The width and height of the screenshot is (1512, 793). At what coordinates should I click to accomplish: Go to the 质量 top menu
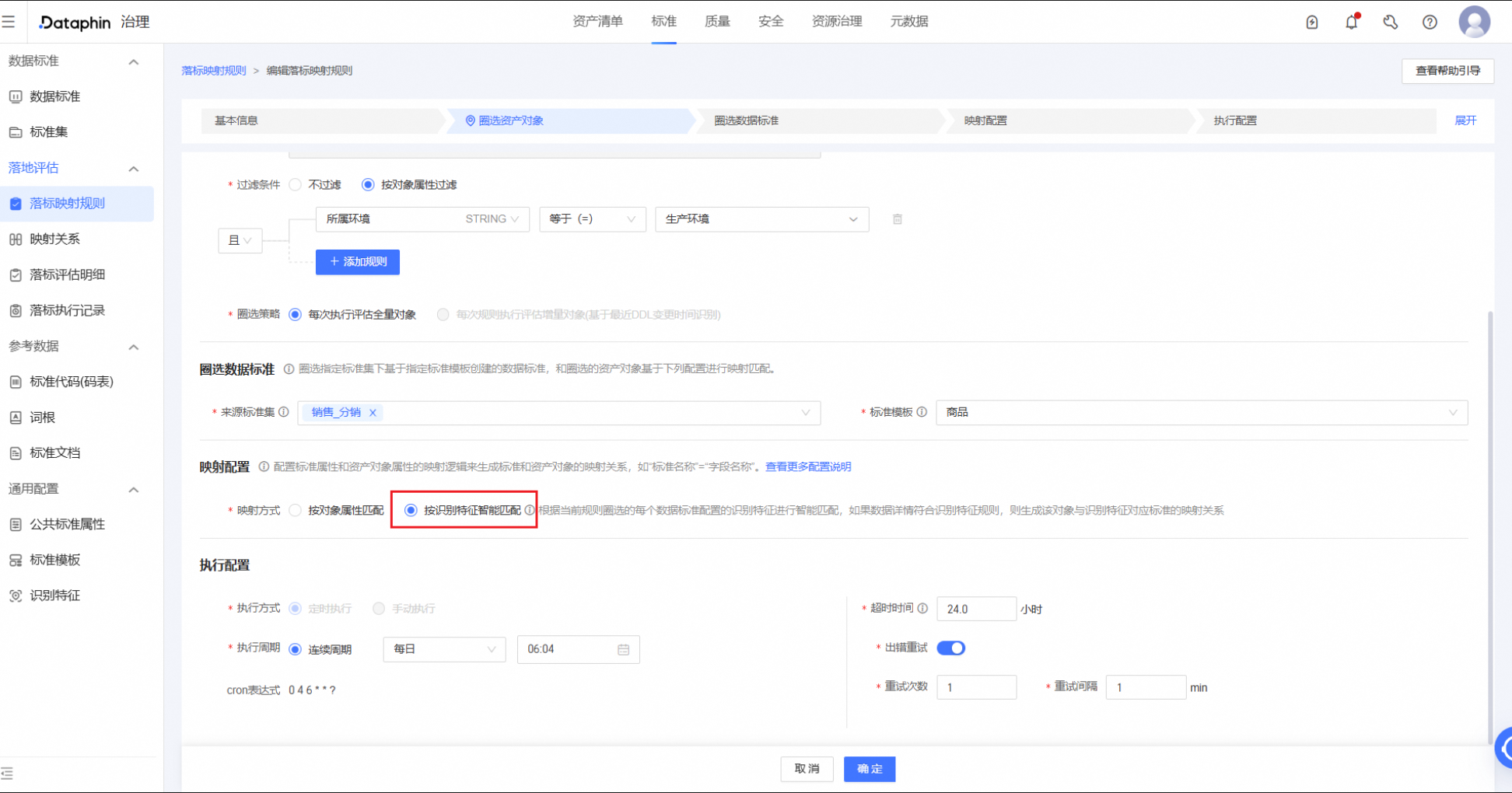pos(717,22)
